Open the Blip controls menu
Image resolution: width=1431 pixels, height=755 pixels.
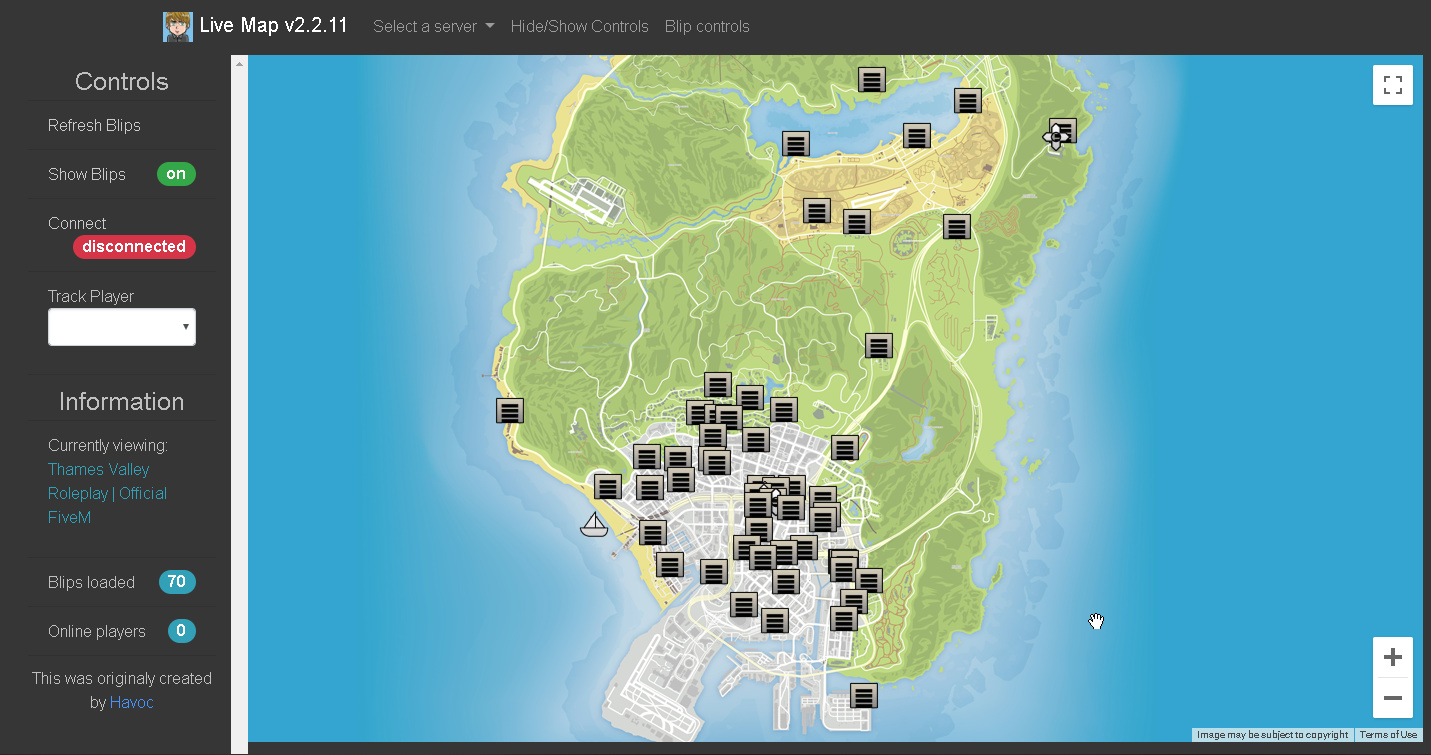pyautogui.click(x=706, y=26)
